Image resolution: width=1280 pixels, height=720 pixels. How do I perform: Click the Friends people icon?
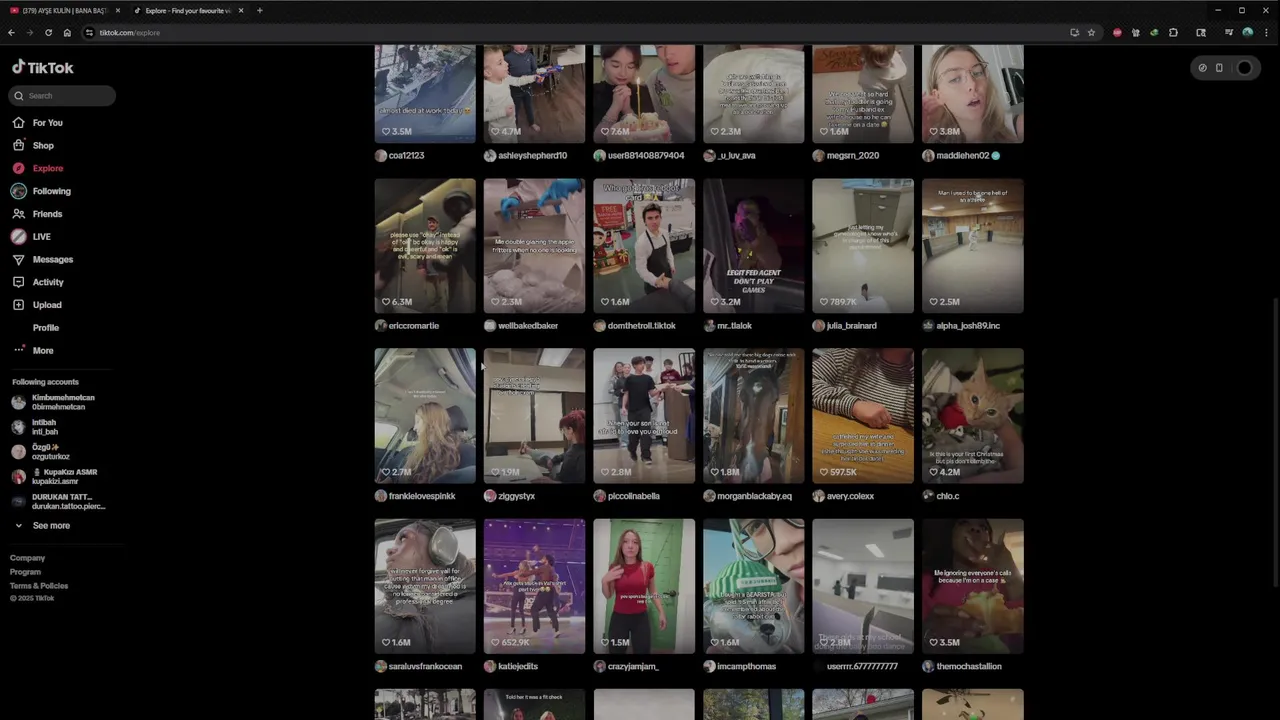pyautogui.click(x=18, y=214)
